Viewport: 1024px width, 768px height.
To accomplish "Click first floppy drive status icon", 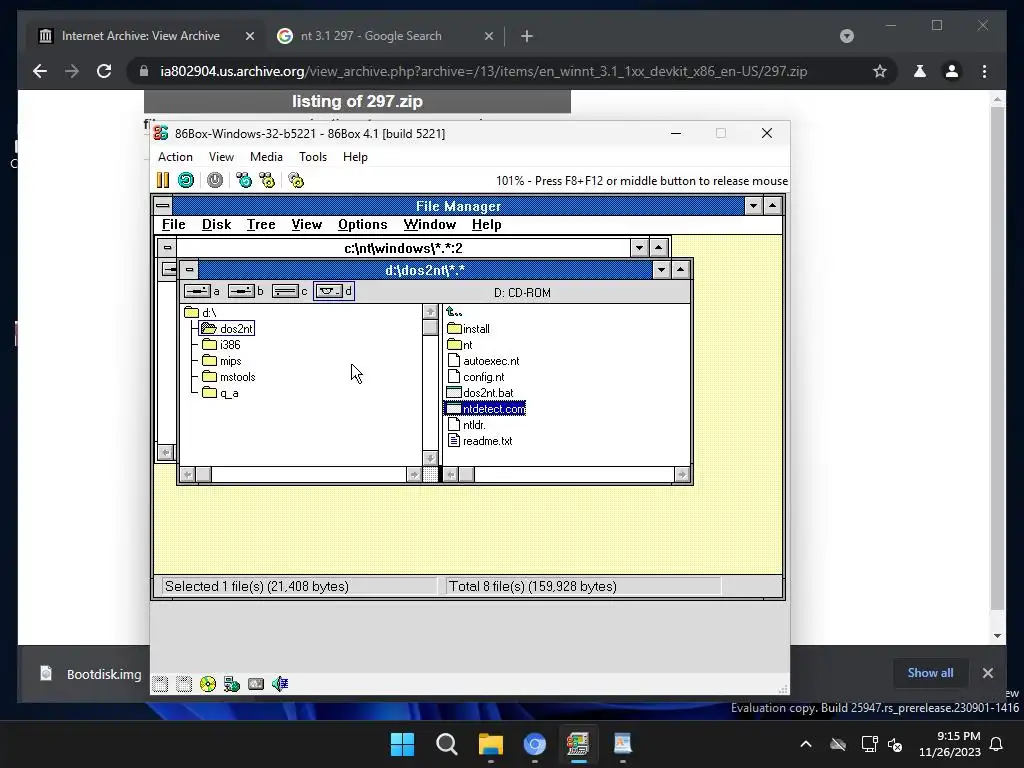I will coord(160,684).
